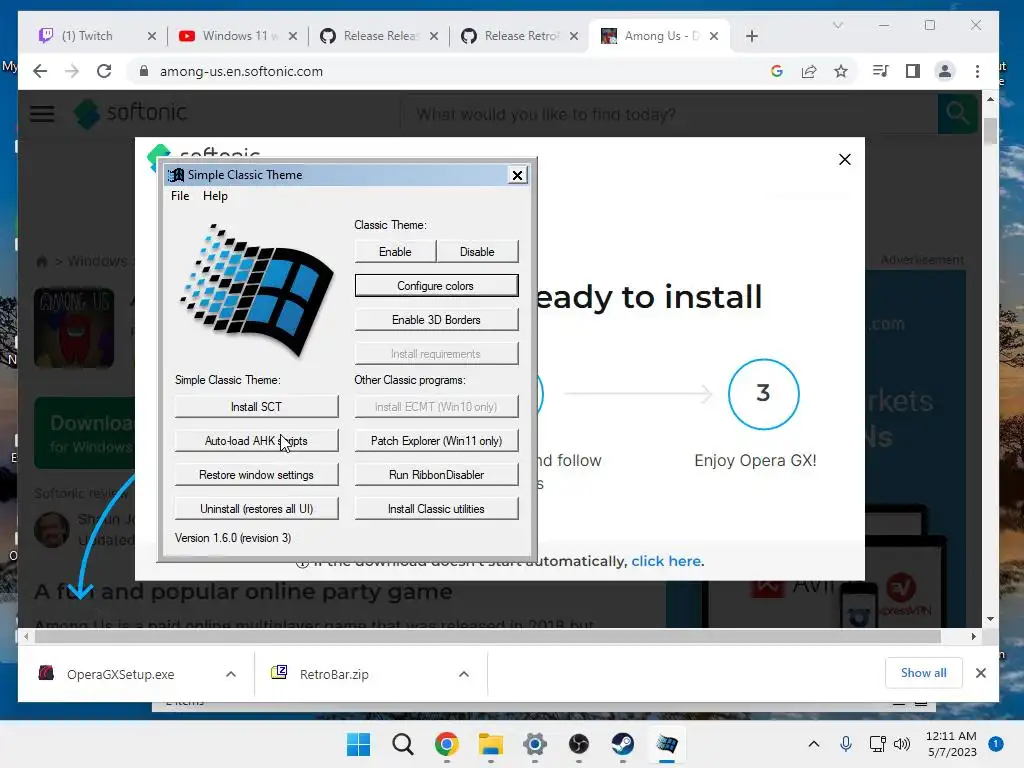The width and height of the screenshot is (1024, 768).
Task: Show hidden system tray icons
Action: 814,744
